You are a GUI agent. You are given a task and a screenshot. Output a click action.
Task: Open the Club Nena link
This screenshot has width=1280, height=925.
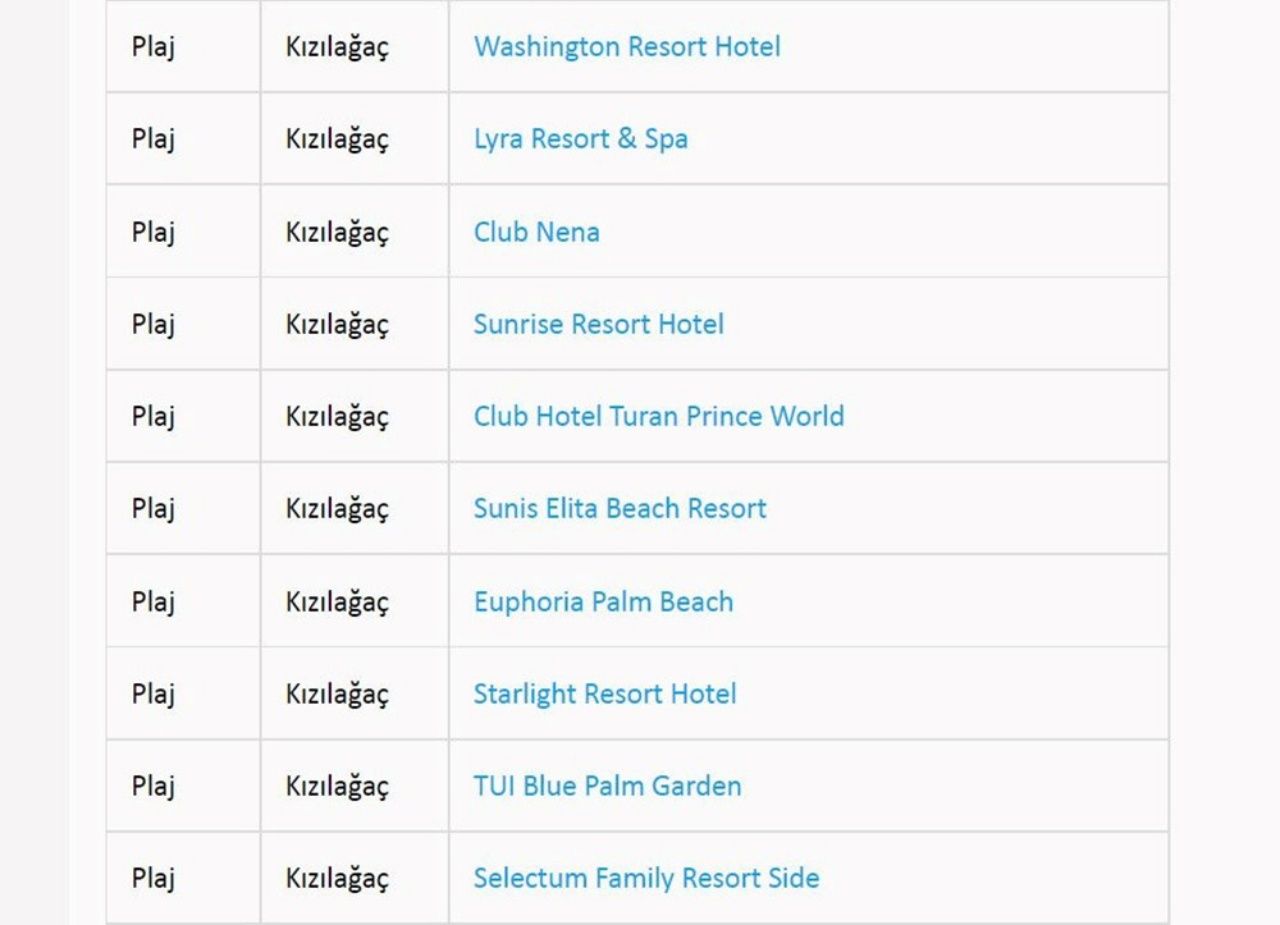(x=537, y=232)
